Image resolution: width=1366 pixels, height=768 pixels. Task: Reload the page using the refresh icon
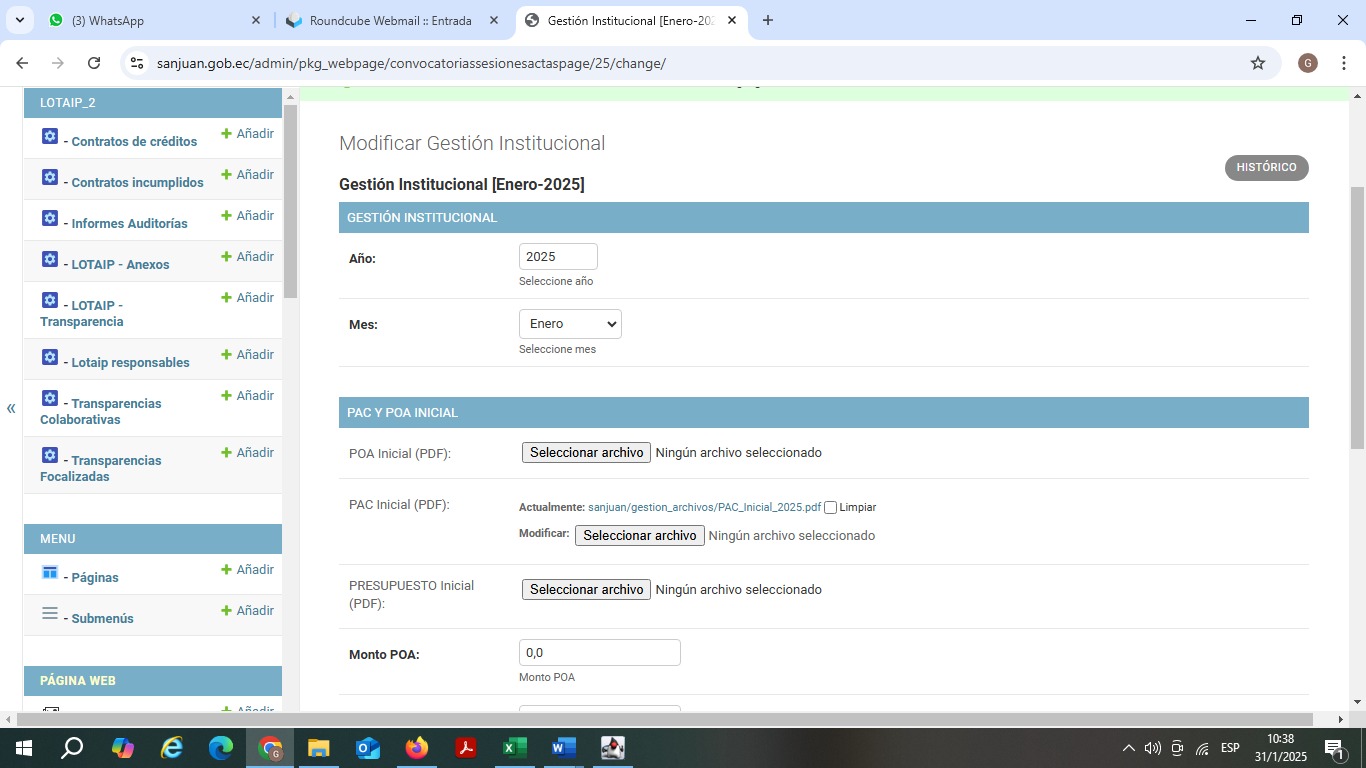[94, 63]
